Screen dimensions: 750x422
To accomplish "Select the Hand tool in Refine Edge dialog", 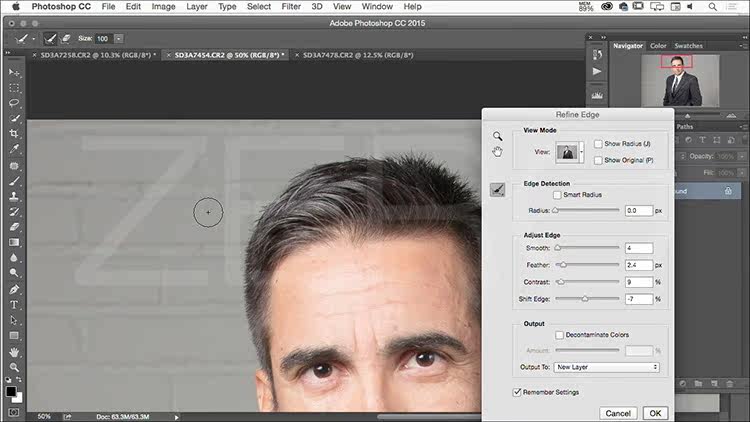I will coord(497,152).
